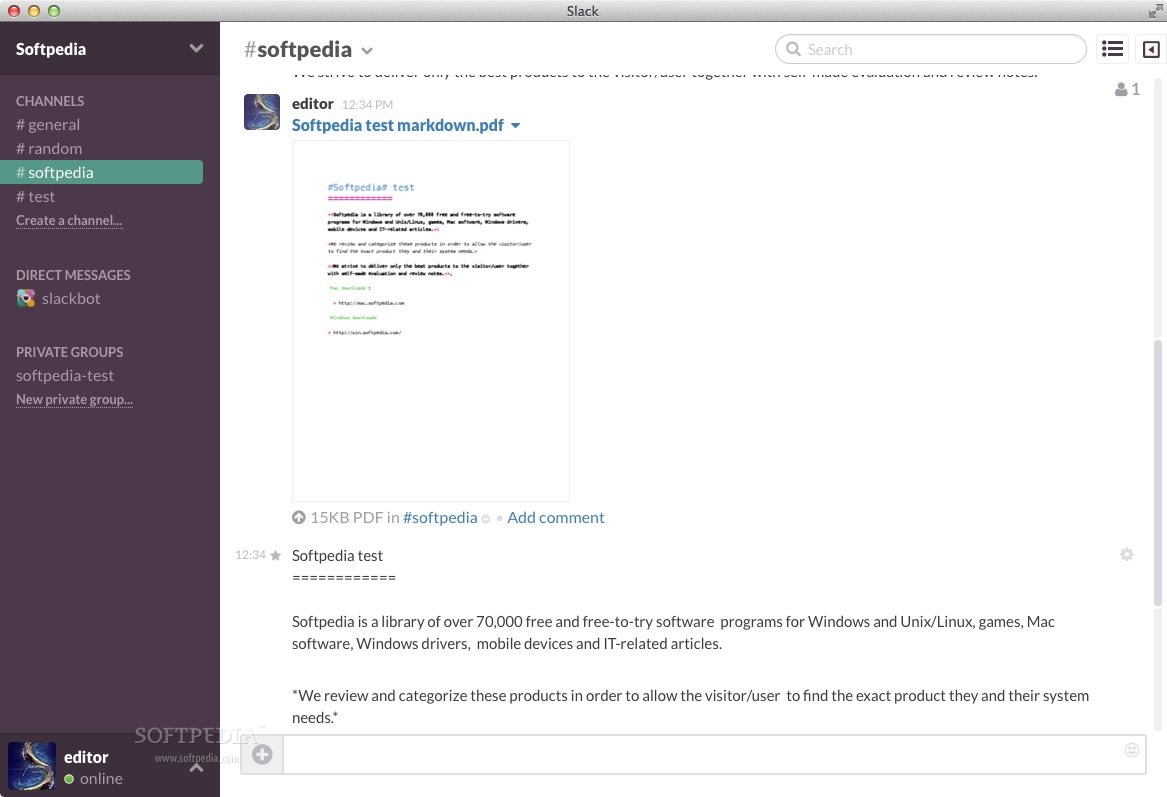This screenshot has width=1167, height=797.
Task: Click the slackbot avatar icon
Action: click(x=26, y=298)
